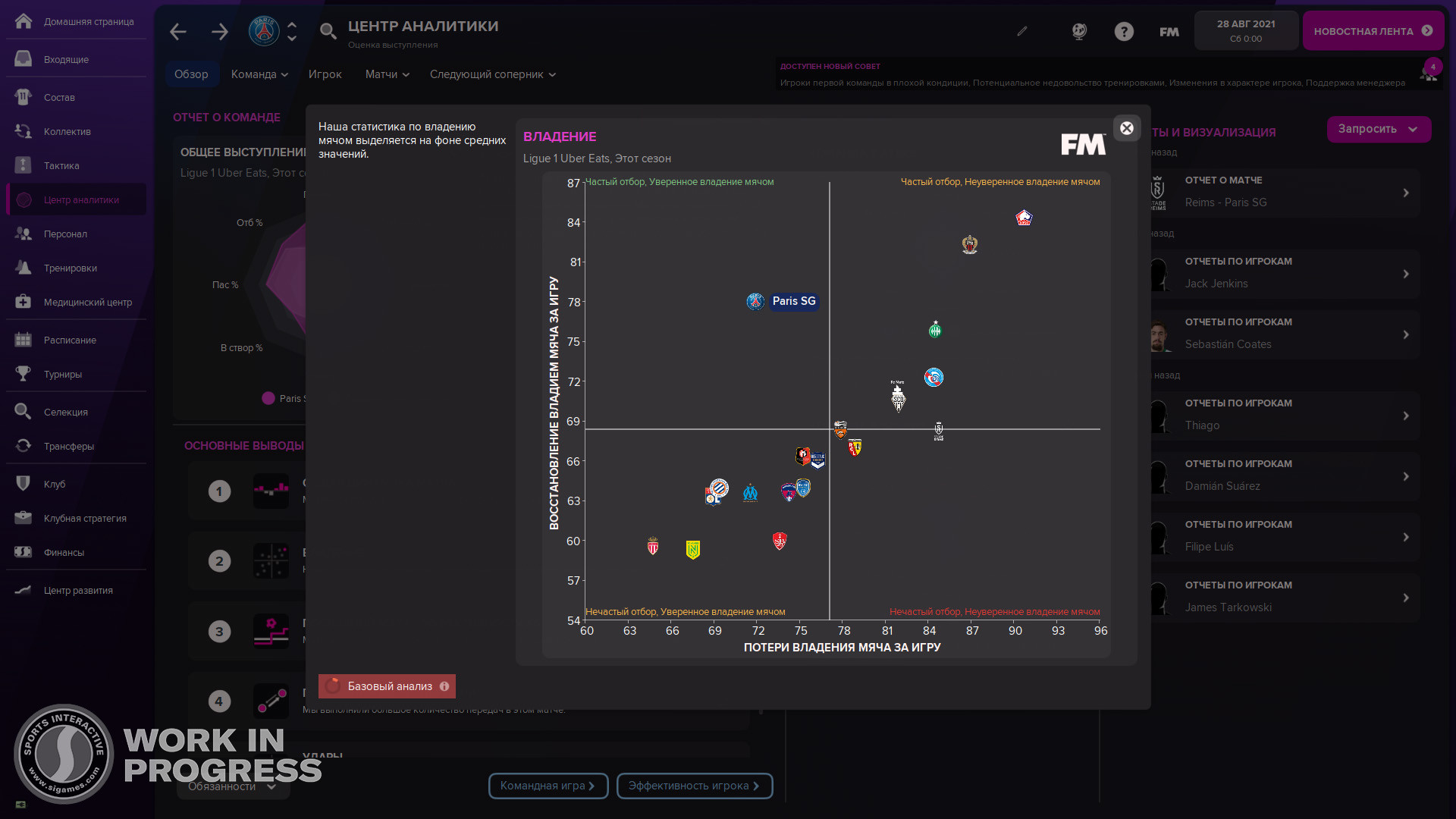Open the search magnifier icon
Viewport: 1456px width, 819px height.
click(x=328, y=31)
